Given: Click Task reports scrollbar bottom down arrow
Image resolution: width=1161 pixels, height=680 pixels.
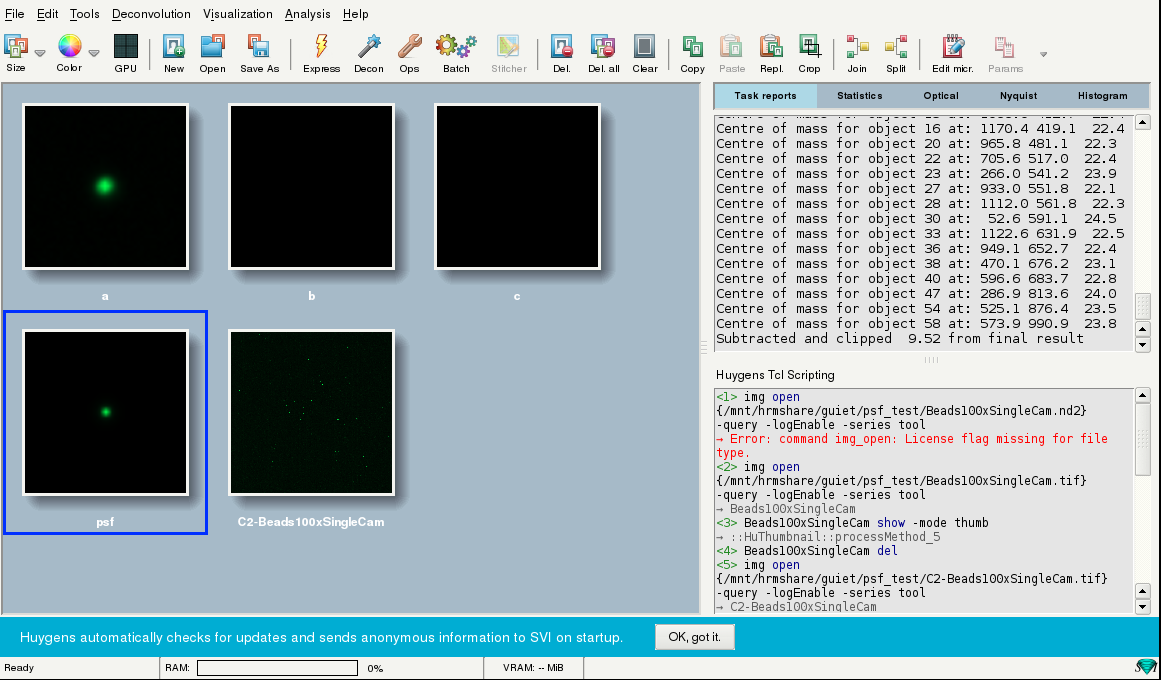Looking at the screenshot, I should tap(1142, 344).
